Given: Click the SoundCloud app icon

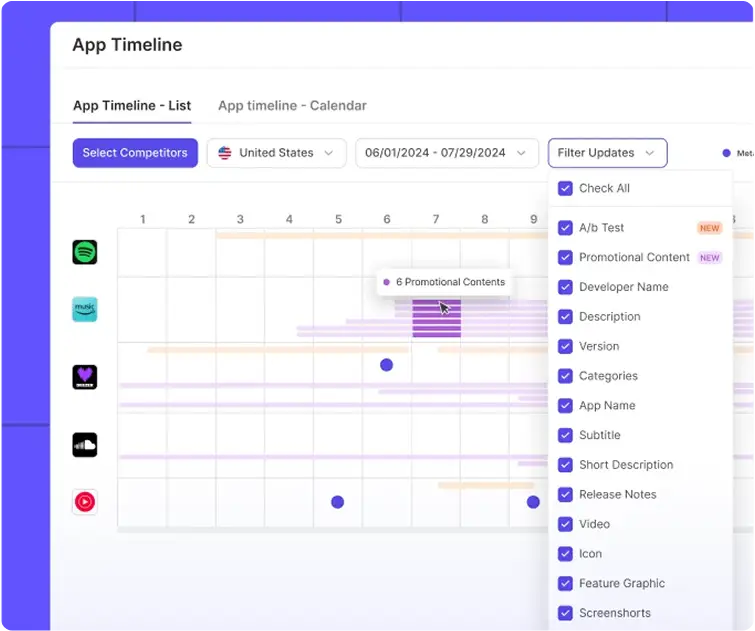Looking at the screenshot, I should pos(85,445).
